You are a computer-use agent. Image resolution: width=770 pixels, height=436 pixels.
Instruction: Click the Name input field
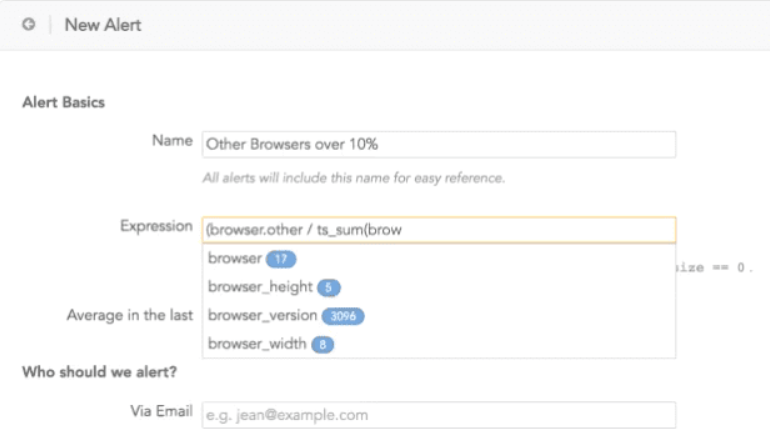pyautogui.click(x=439, y=144)
